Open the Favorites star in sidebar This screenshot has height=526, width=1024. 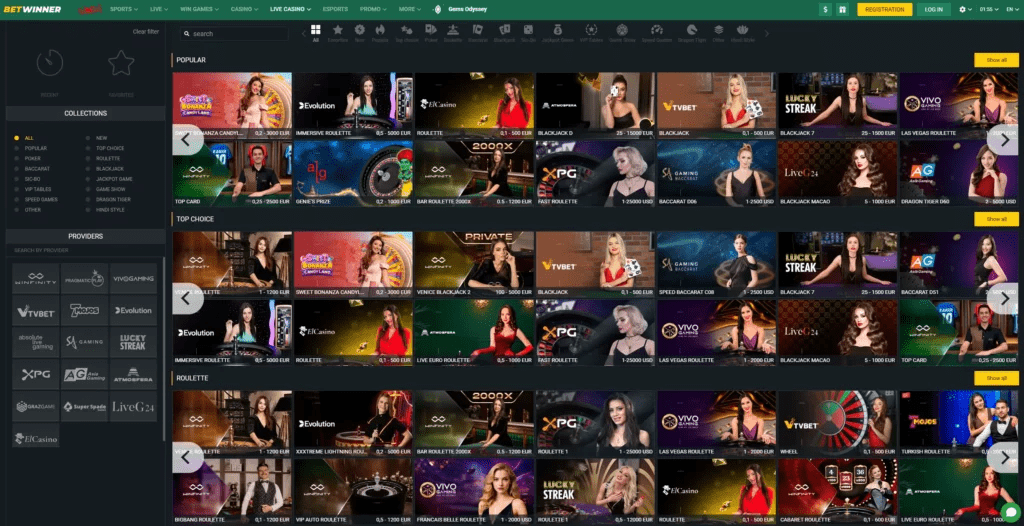point(121,64)
